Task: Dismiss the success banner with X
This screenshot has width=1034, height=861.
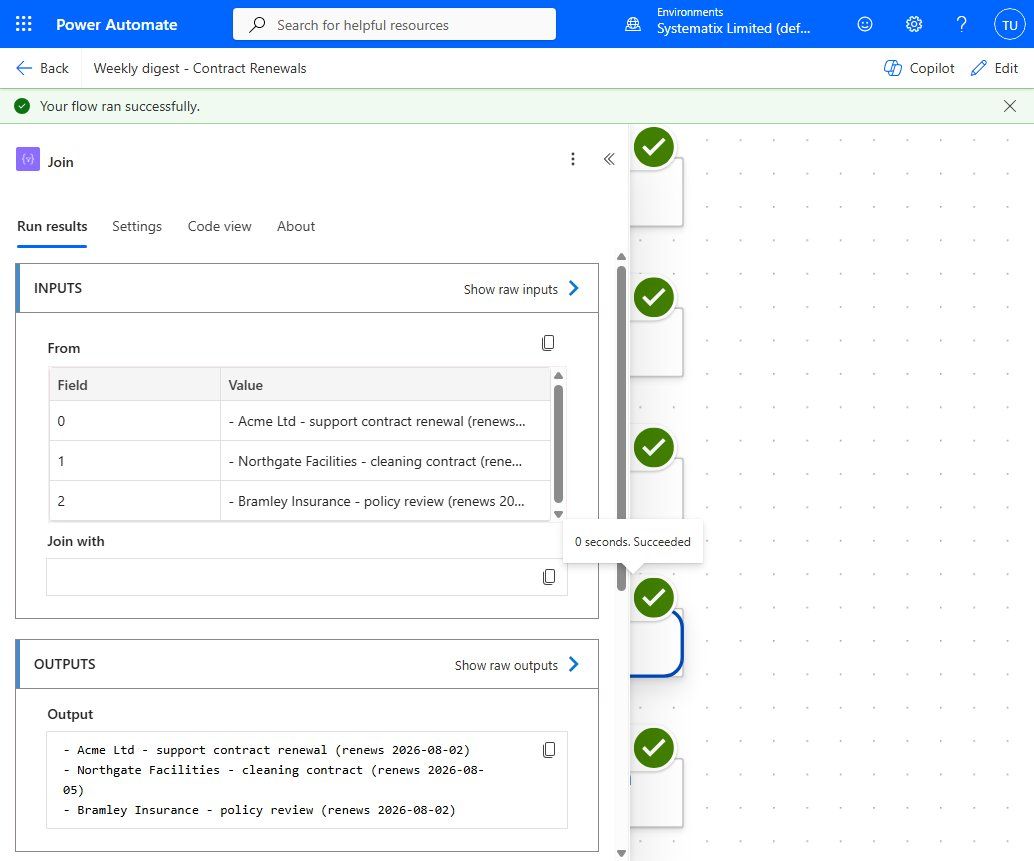Action: (1010, 106)
